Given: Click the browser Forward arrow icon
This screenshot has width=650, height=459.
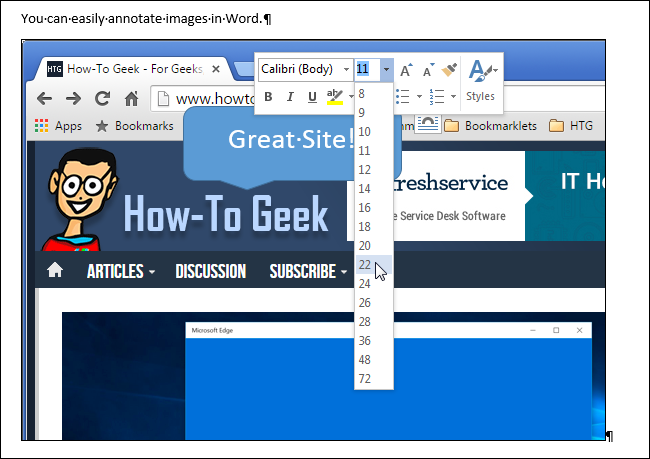Looking at the screenshot, I should tap(73, 99).
